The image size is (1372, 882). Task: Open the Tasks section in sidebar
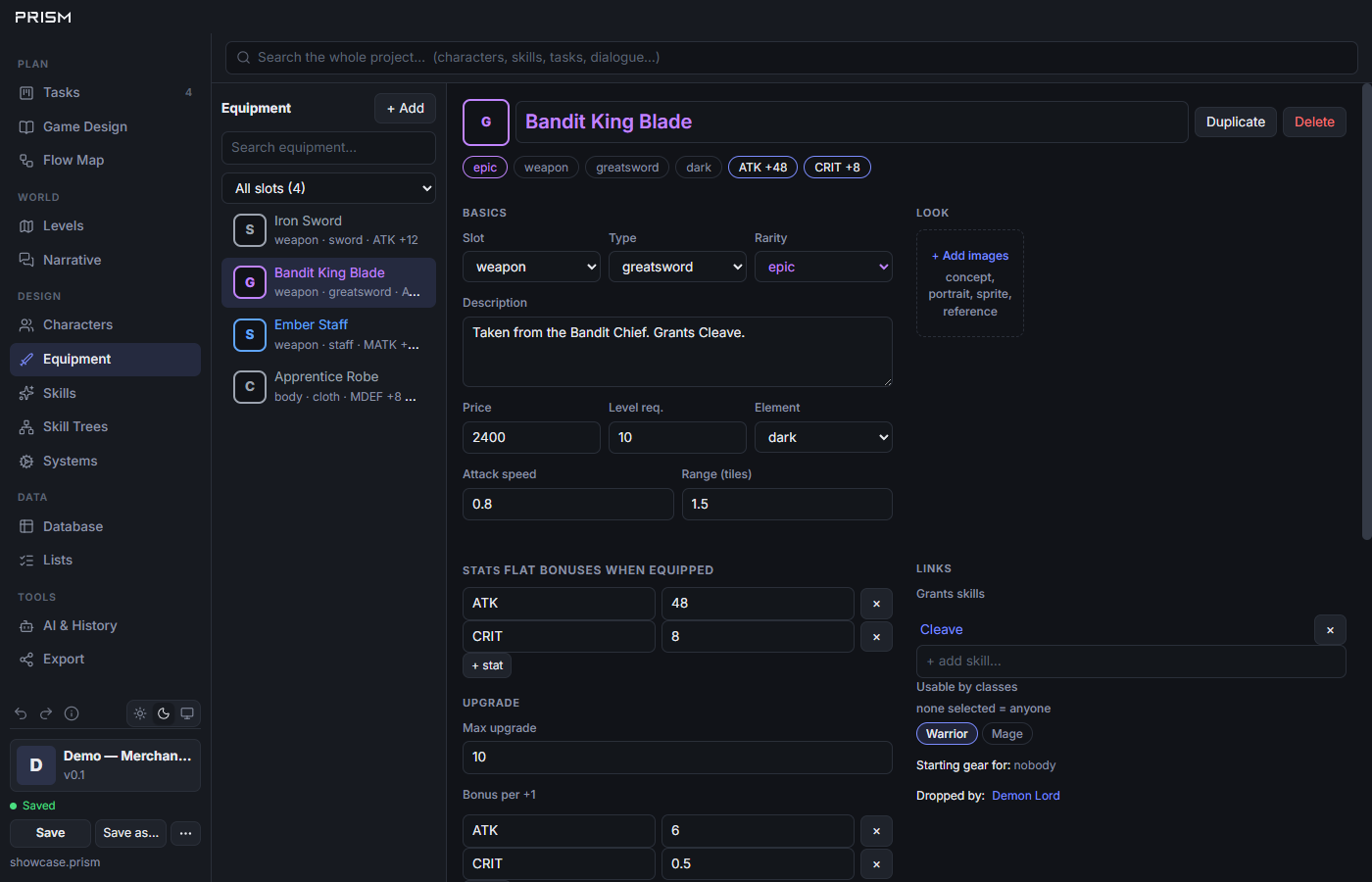[x=105, y=92]
